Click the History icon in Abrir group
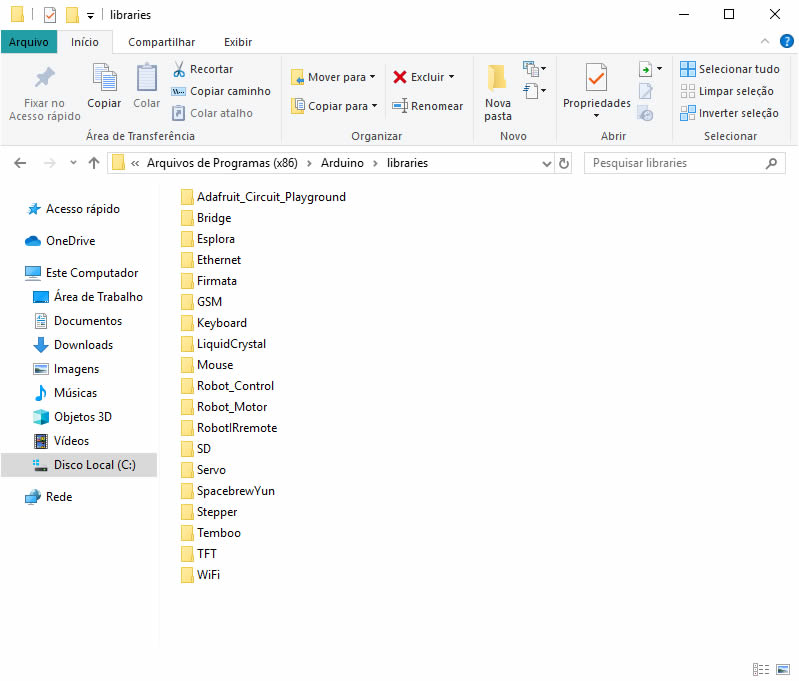This screenshot has height=681, width=799. click(x=646, y=114)
